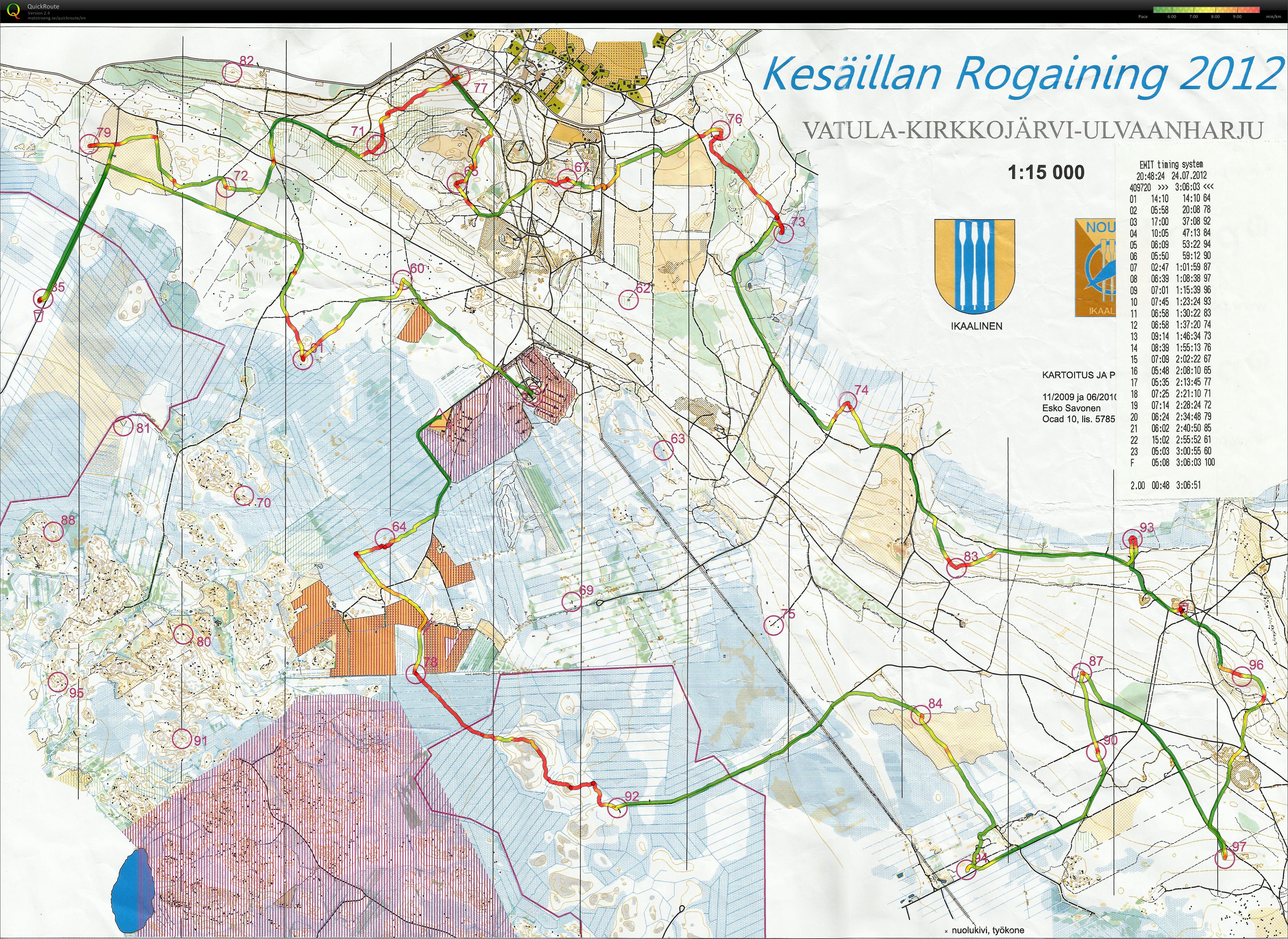Select control circle 87
Image resolution: width=1288 pixels, height=939 pixels.
[1082, 672]
